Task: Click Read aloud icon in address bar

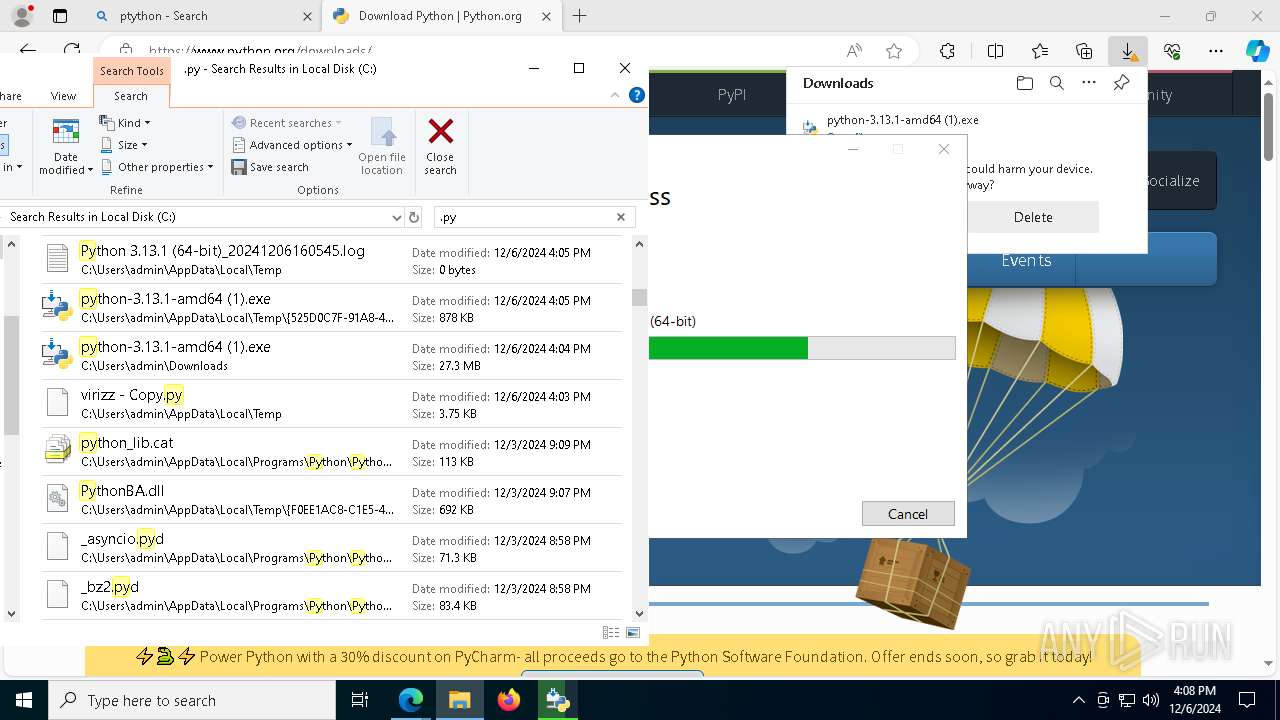Action: 854,51
